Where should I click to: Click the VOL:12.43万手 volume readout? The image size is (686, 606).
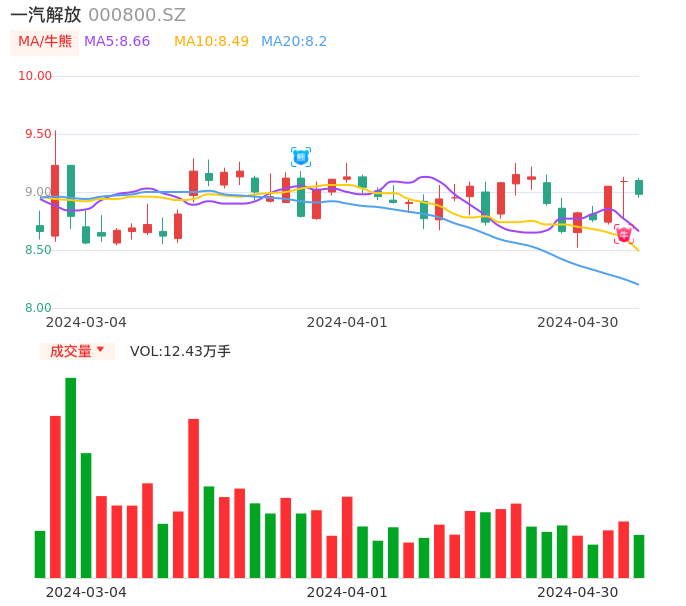coord(180,351)
